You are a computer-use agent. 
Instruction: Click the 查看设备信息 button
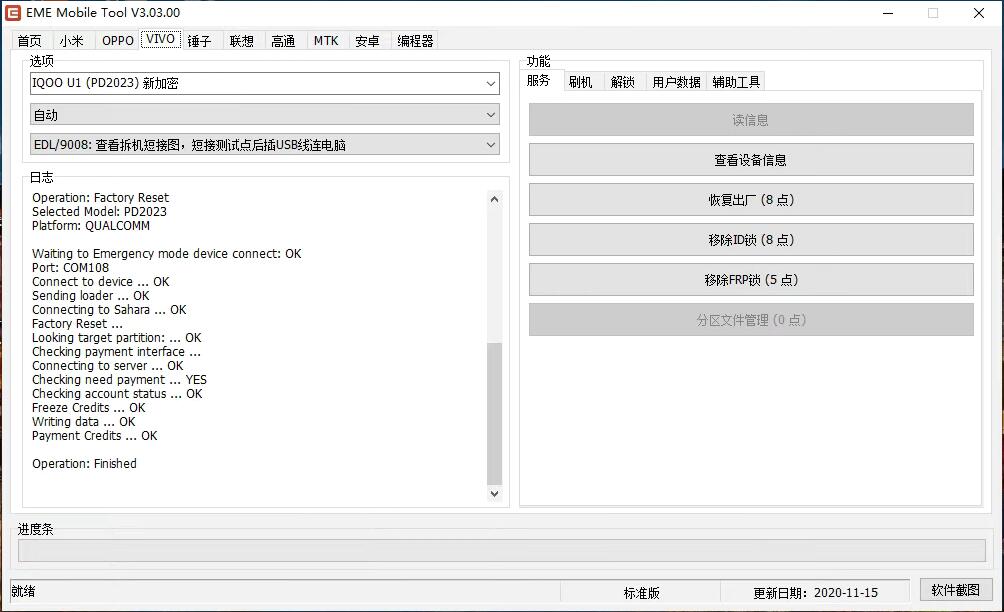point(751,160)
